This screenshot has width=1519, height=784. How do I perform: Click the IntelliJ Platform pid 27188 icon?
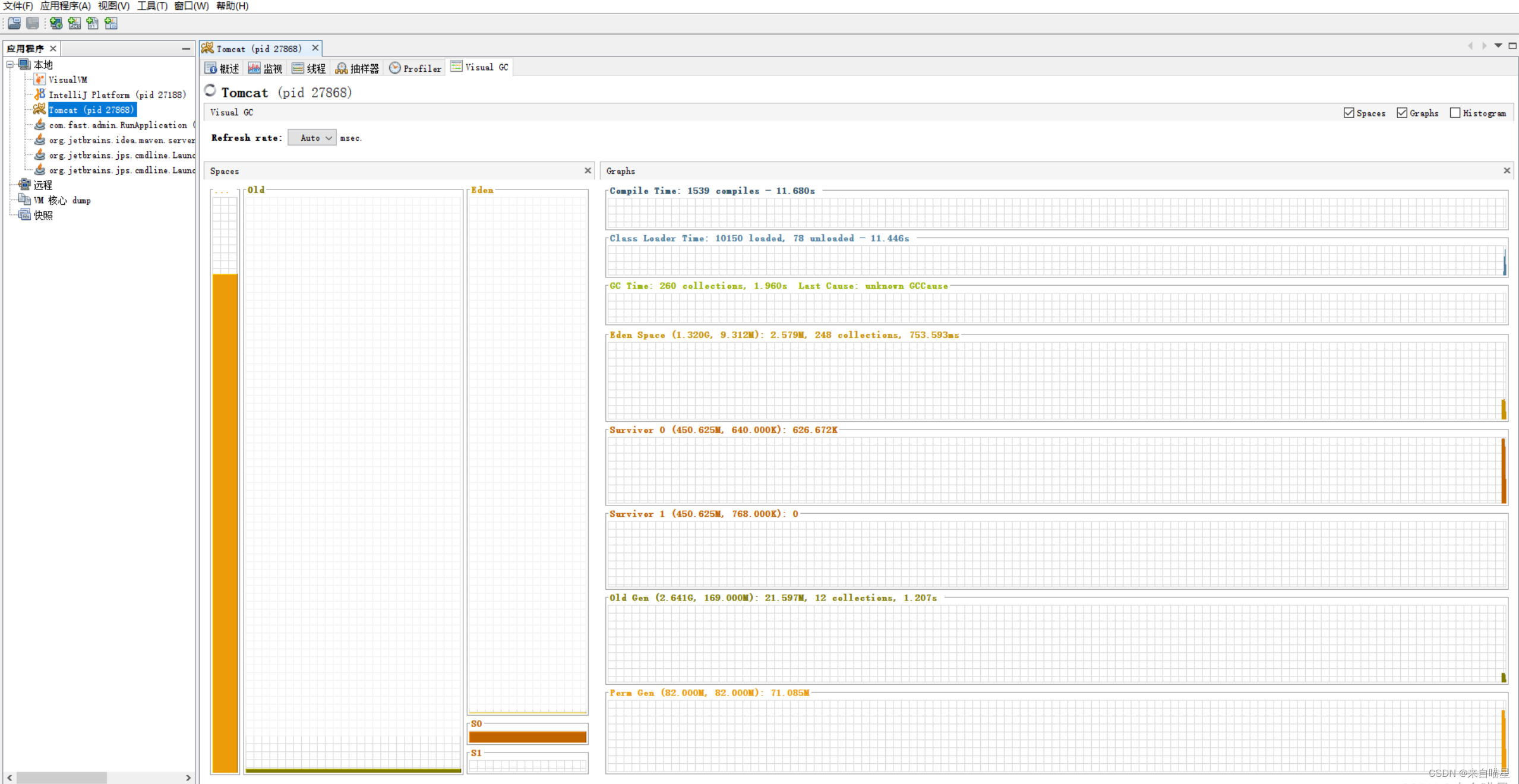click(40, 94)
